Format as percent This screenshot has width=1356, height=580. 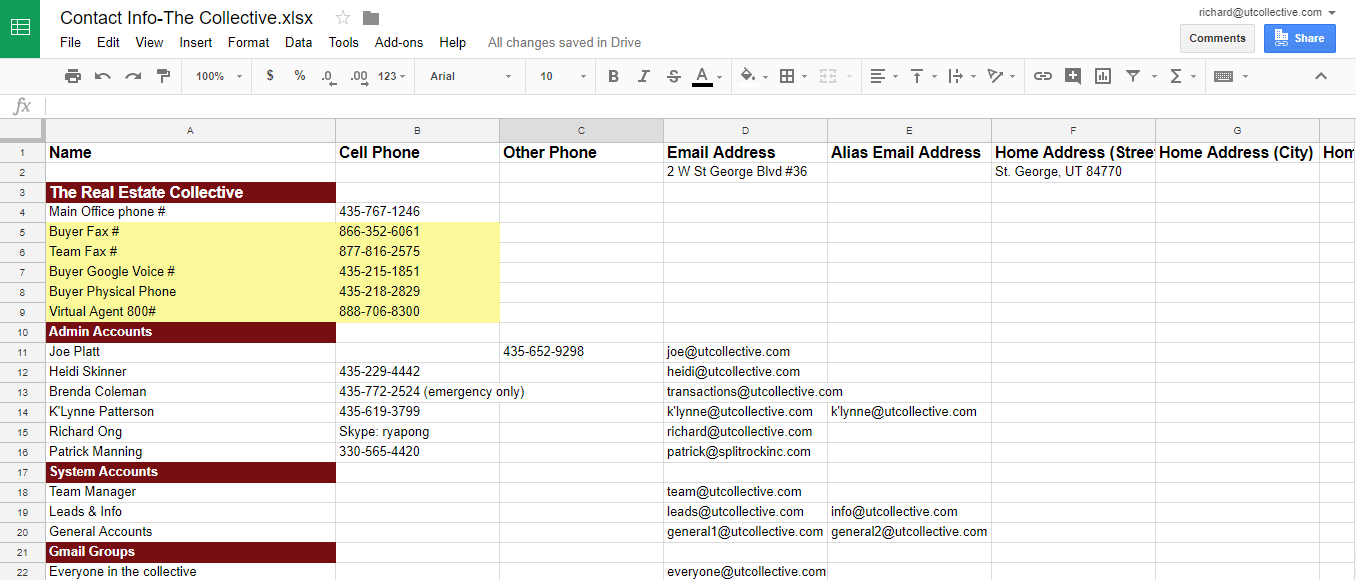[x=300, y=76]
